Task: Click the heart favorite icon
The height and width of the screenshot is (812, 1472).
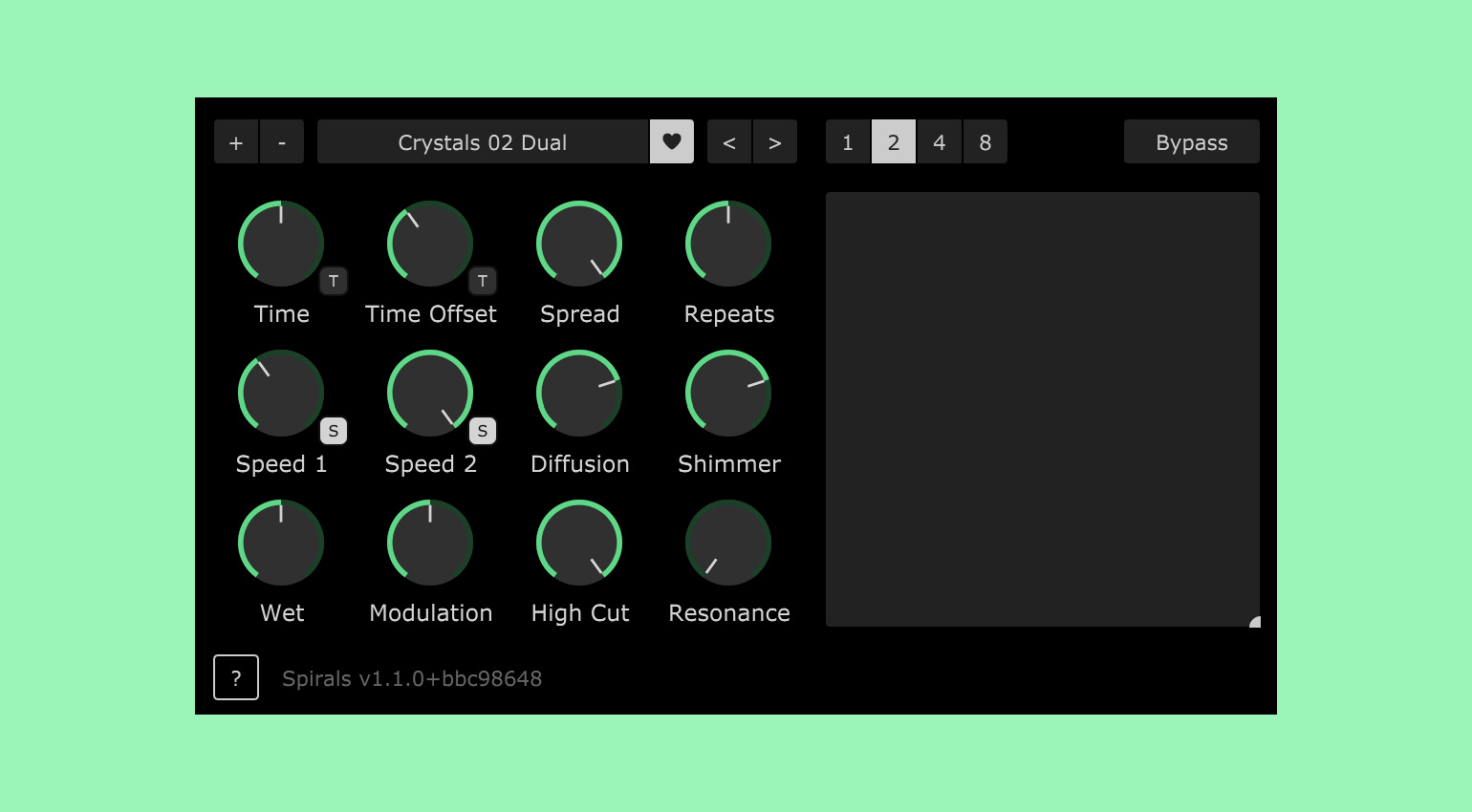Action: point(672,141)
